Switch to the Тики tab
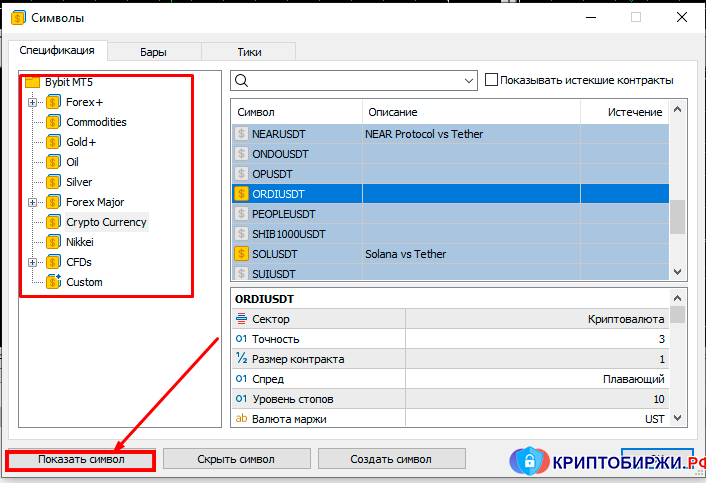 tap(249, 52)
